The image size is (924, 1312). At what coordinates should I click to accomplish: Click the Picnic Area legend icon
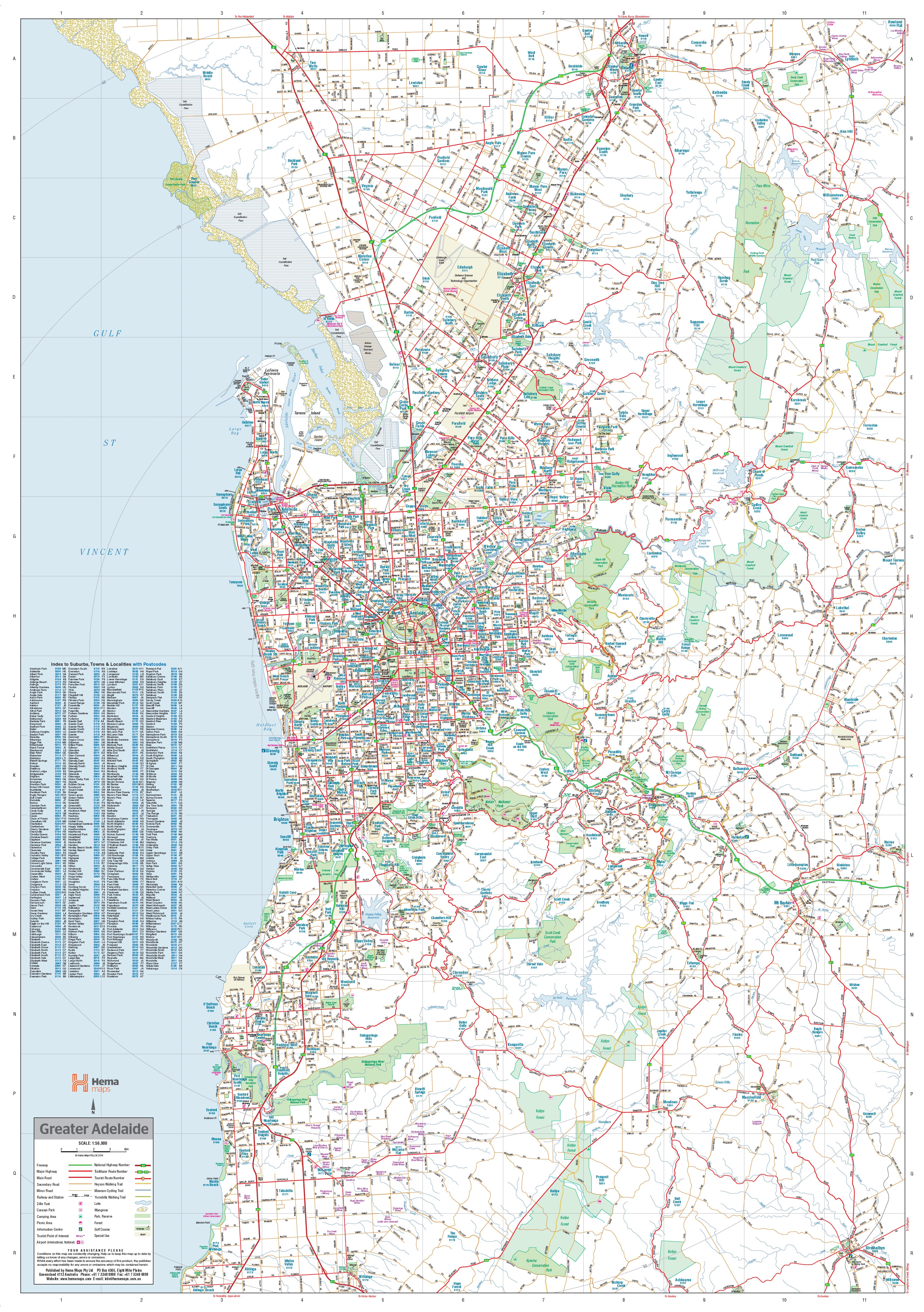[x=81, y=1223]
